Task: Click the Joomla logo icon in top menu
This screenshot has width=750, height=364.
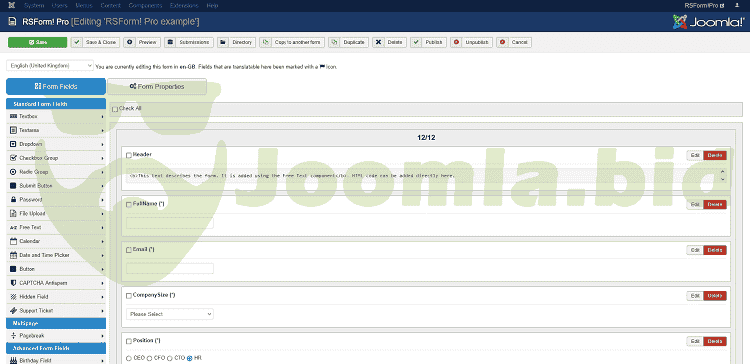Action: [x=11, y=6]
